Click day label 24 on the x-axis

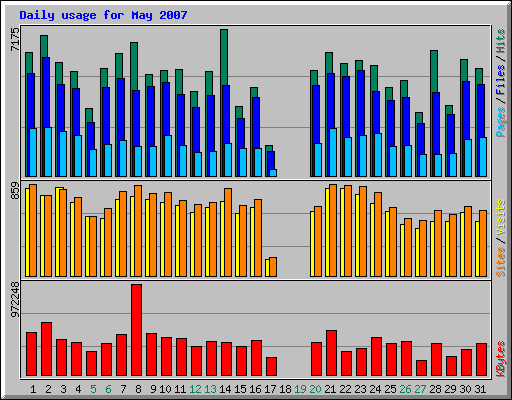click(375, 389)
